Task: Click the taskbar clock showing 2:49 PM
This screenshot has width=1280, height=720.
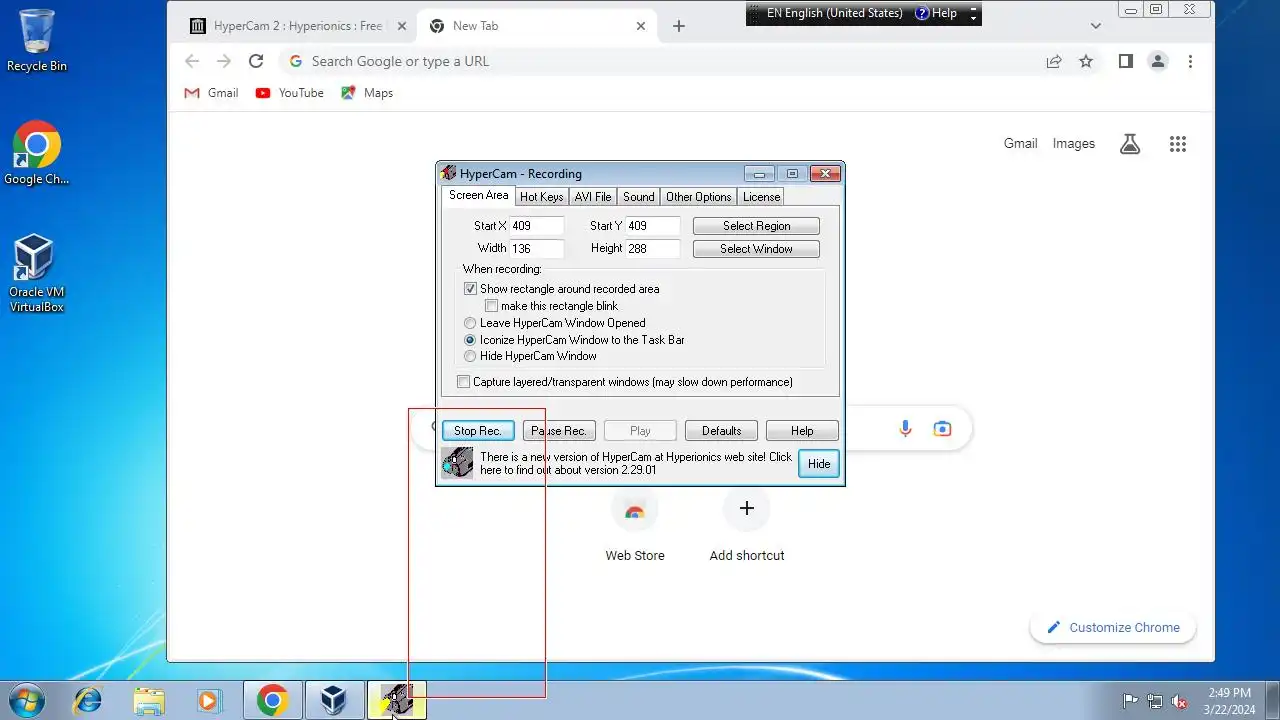Action: (x=1229, y=701)
